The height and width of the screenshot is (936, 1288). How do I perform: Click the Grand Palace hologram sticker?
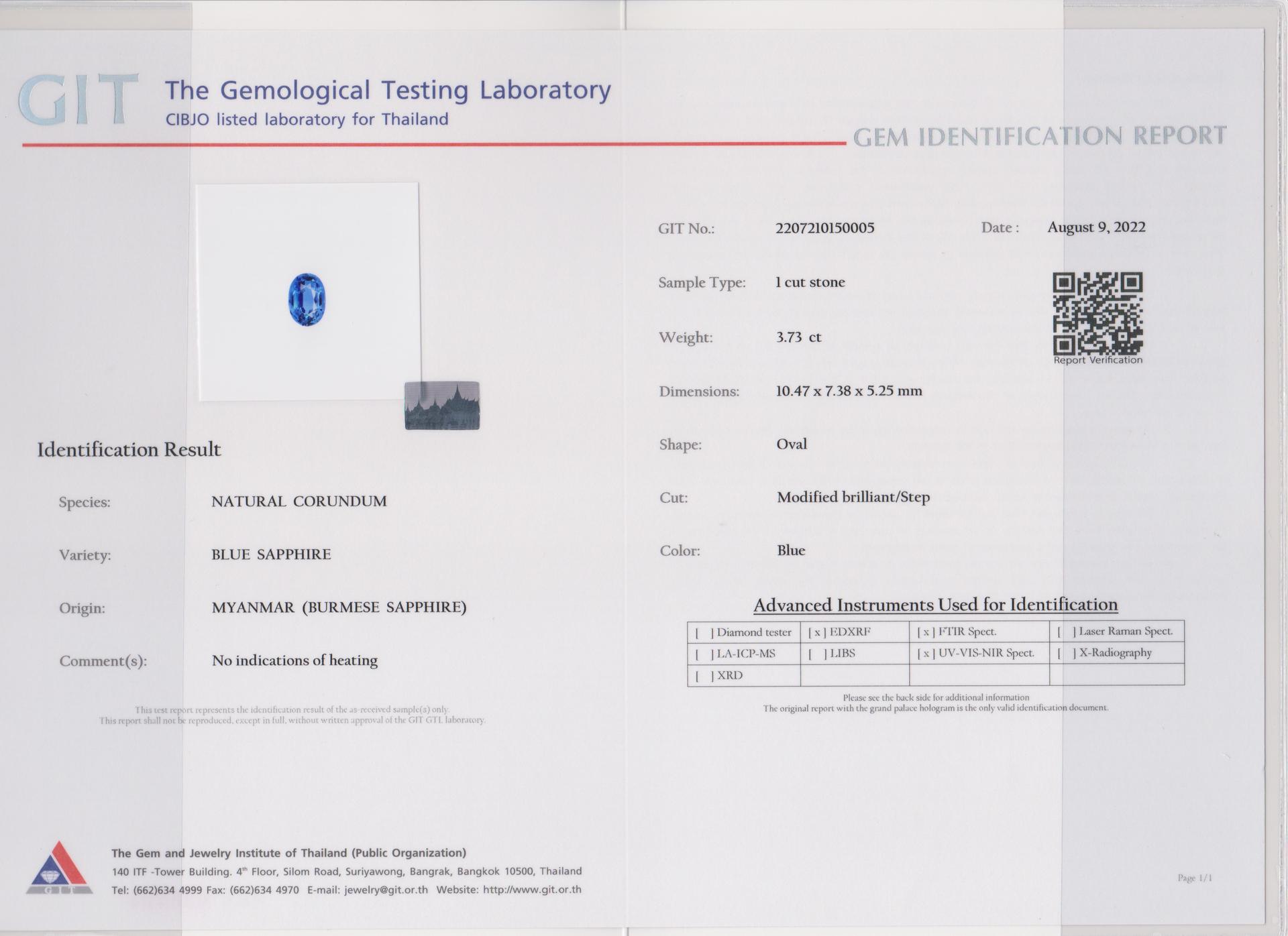coord(442,406)
